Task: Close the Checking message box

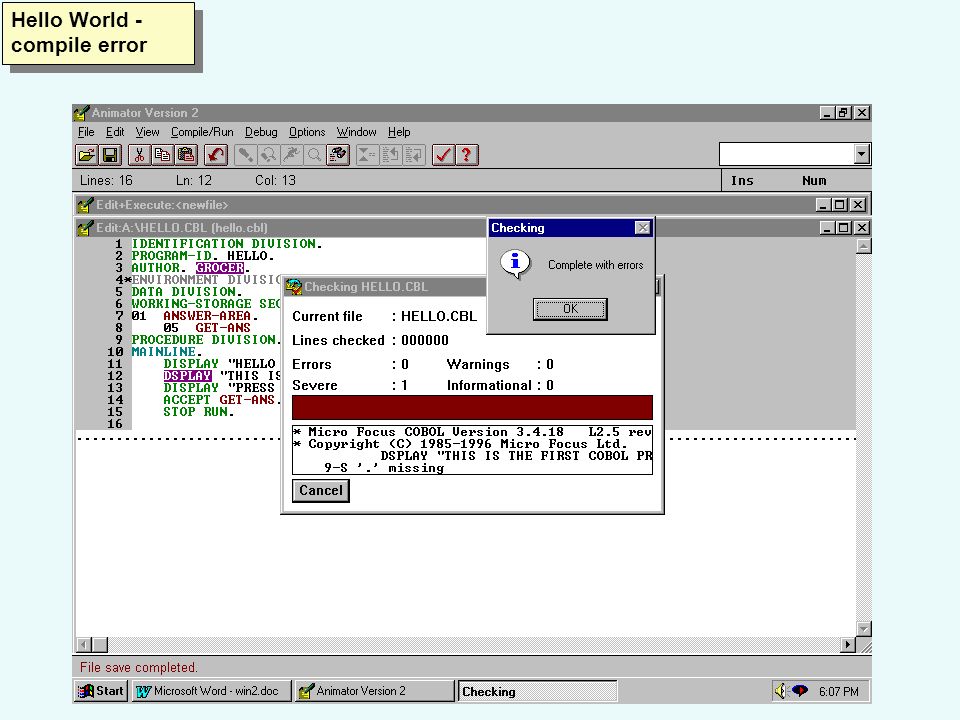Action: point(642,228)
